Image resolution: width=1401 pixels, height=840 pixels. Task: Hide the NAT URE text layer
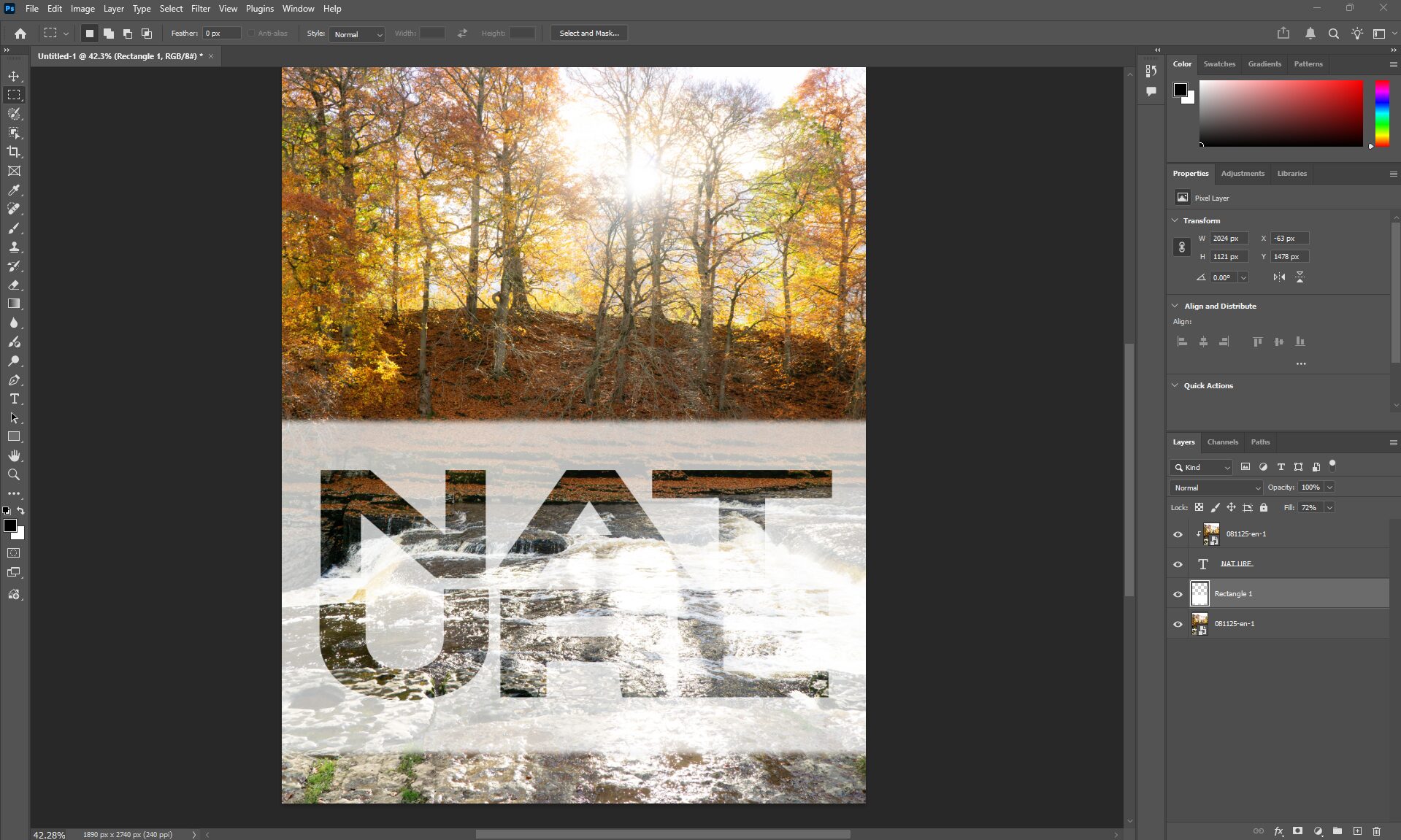point(1178,564)
